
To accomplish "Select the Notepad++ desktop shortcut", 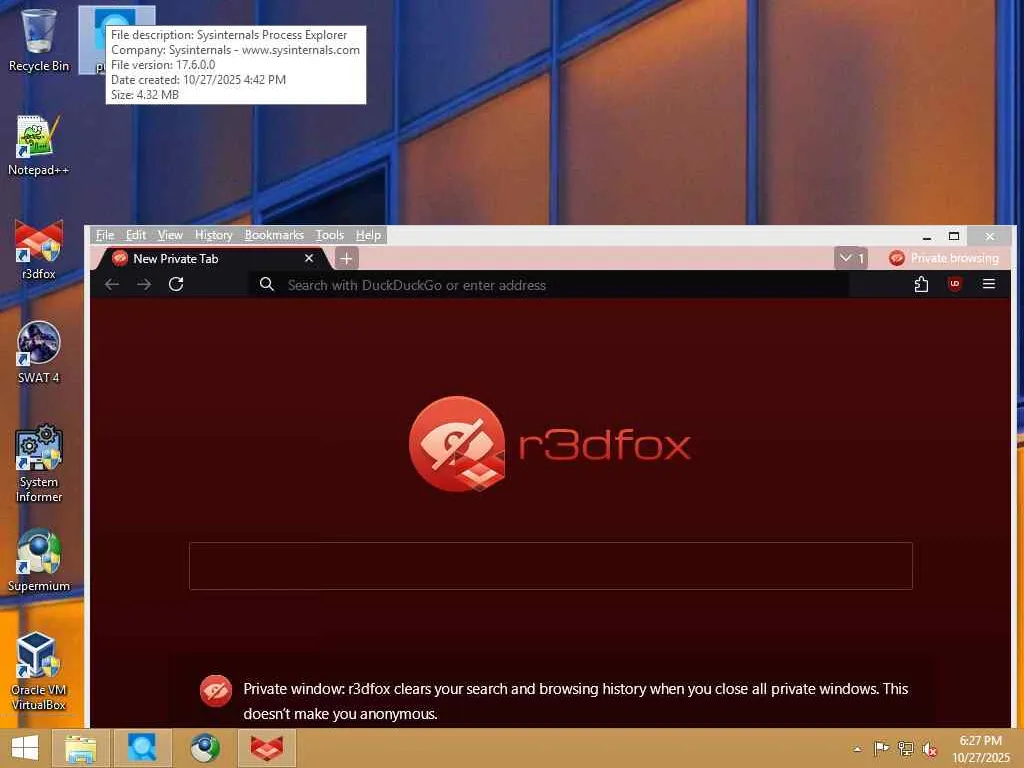I will pos(39,145).
